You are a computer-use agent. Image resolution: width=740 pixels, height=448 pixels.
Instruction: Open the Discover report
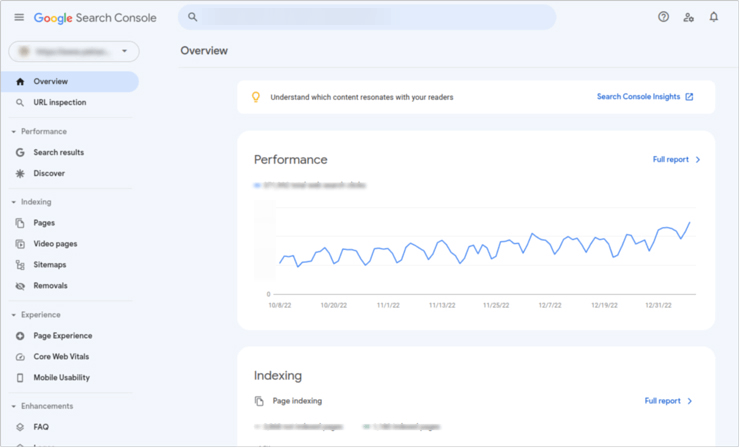click(x=49, y=173)
